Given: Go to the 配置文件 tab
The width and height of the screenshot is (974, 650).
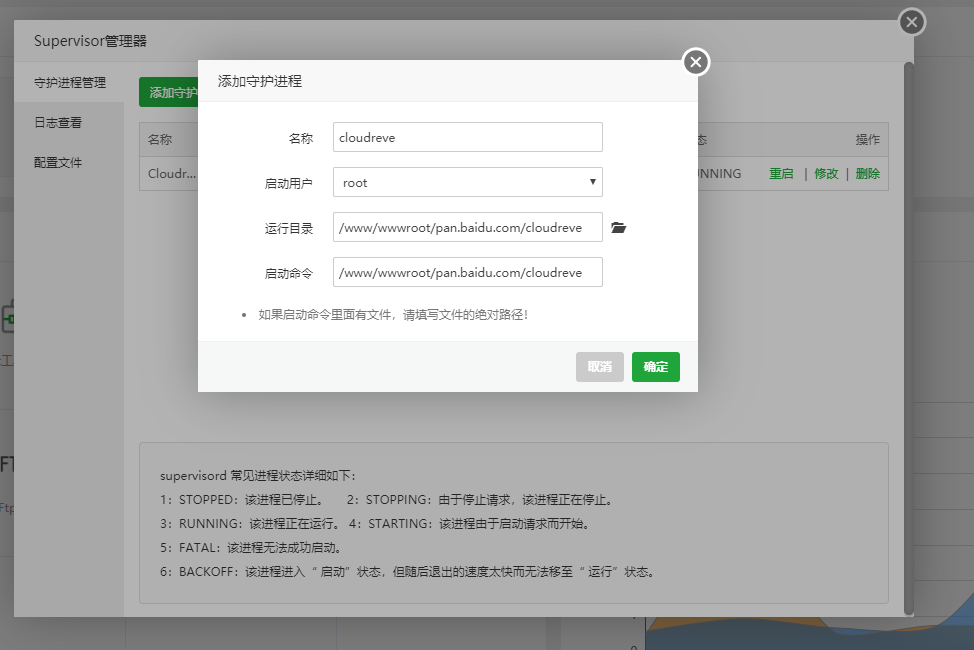Looking at the screenshot, I should click(58, 162).
